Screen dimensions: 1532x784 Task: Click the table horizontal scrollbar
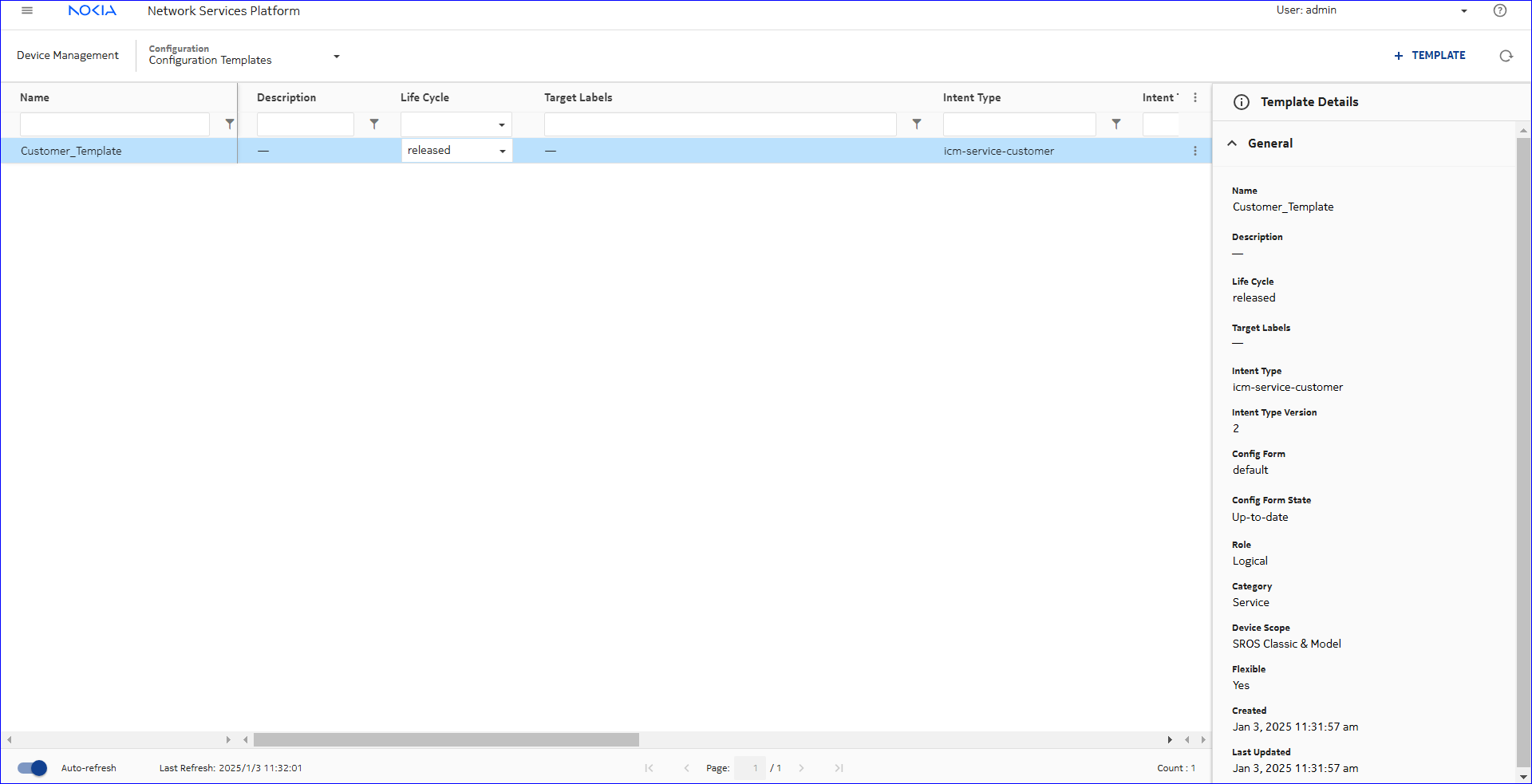tap(446, 740)
